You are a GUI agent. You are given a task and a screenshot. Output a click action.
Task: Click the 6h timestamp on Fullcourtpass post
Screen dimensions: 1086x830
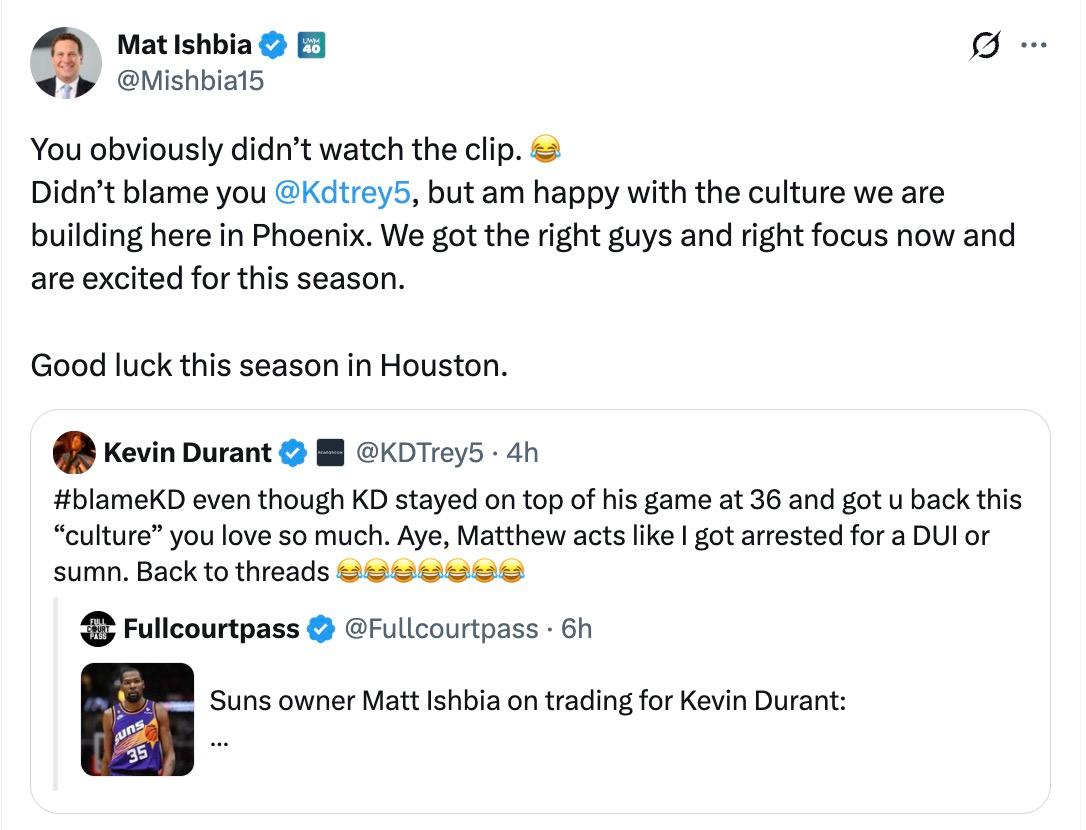tap(576, 629)
